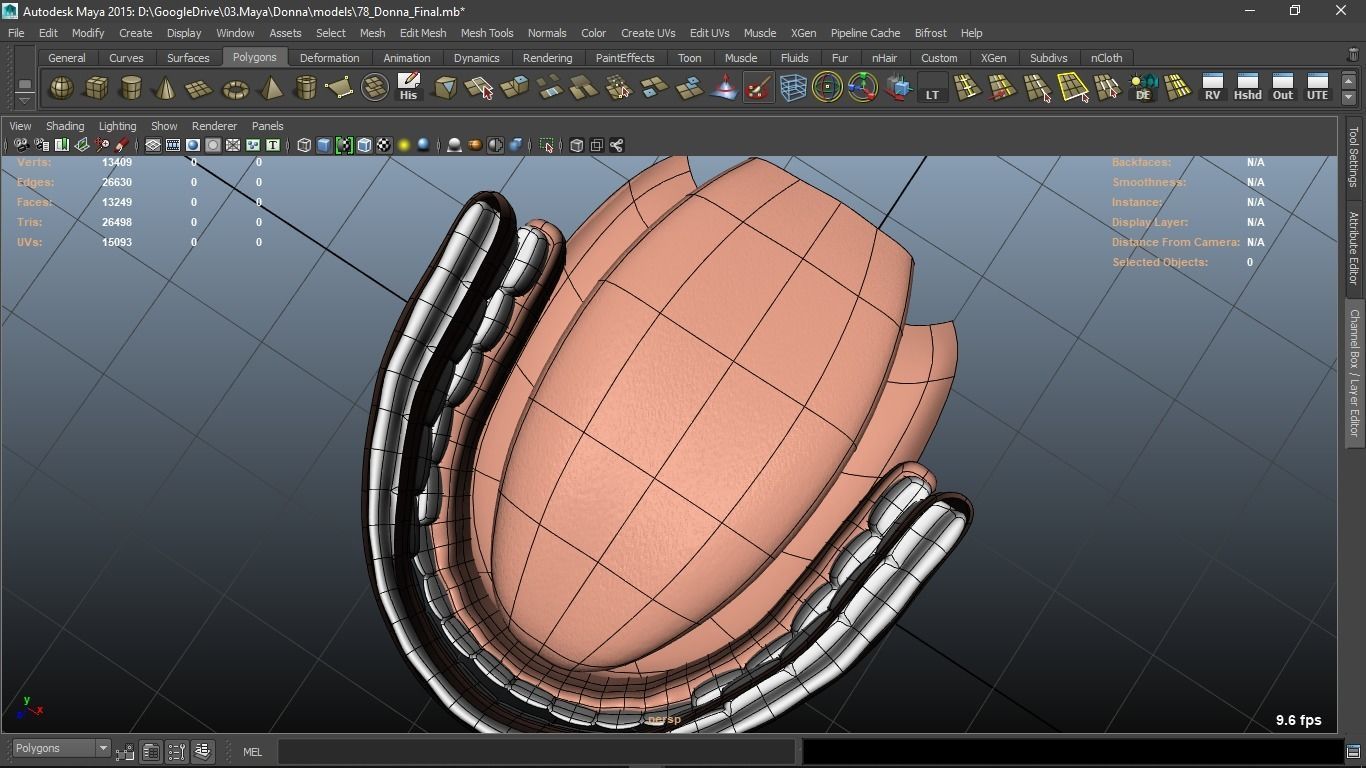Click the Select Camera icon in panel toolbar
Screen dimensions: 1366x768
[x=21, y=146]
